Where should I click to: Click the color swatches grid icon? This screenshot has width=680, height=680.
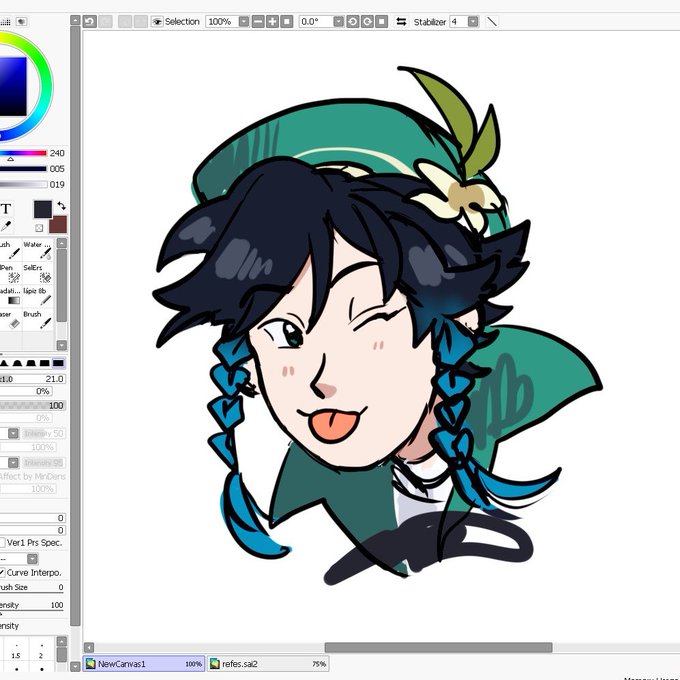point(6,21)
